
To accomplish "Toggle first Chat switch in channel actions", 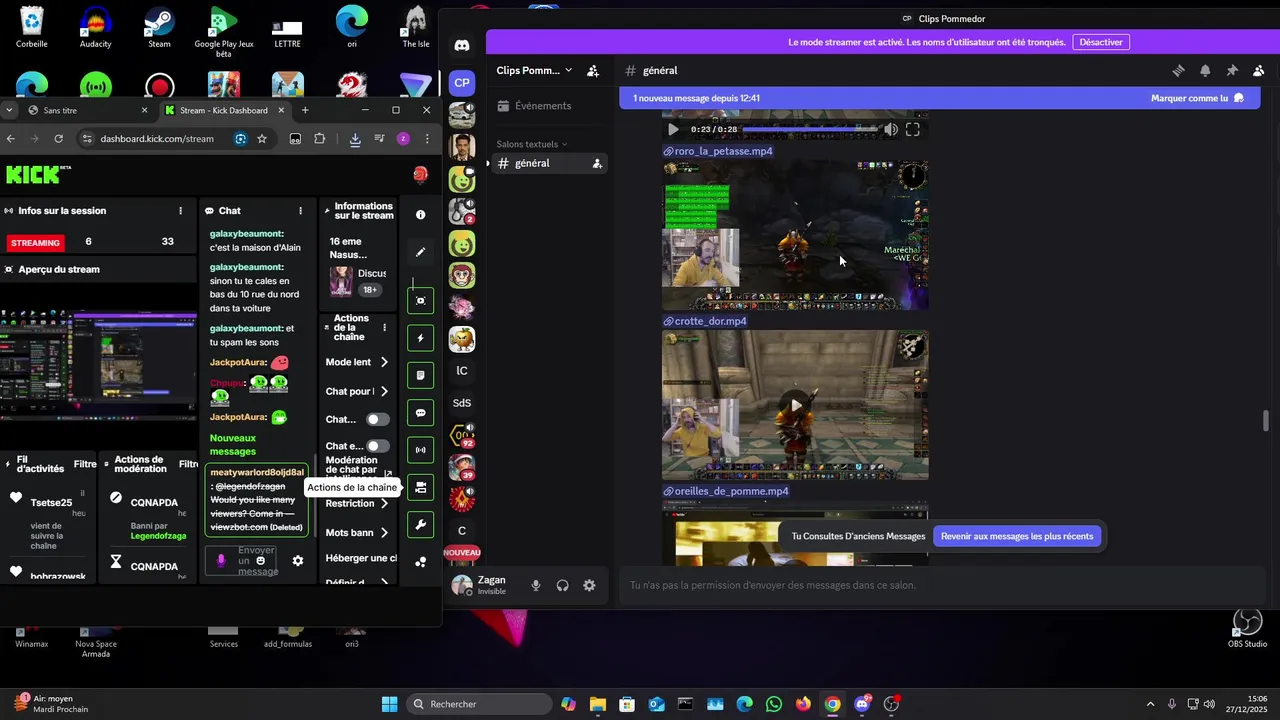I will click(377, 420).
